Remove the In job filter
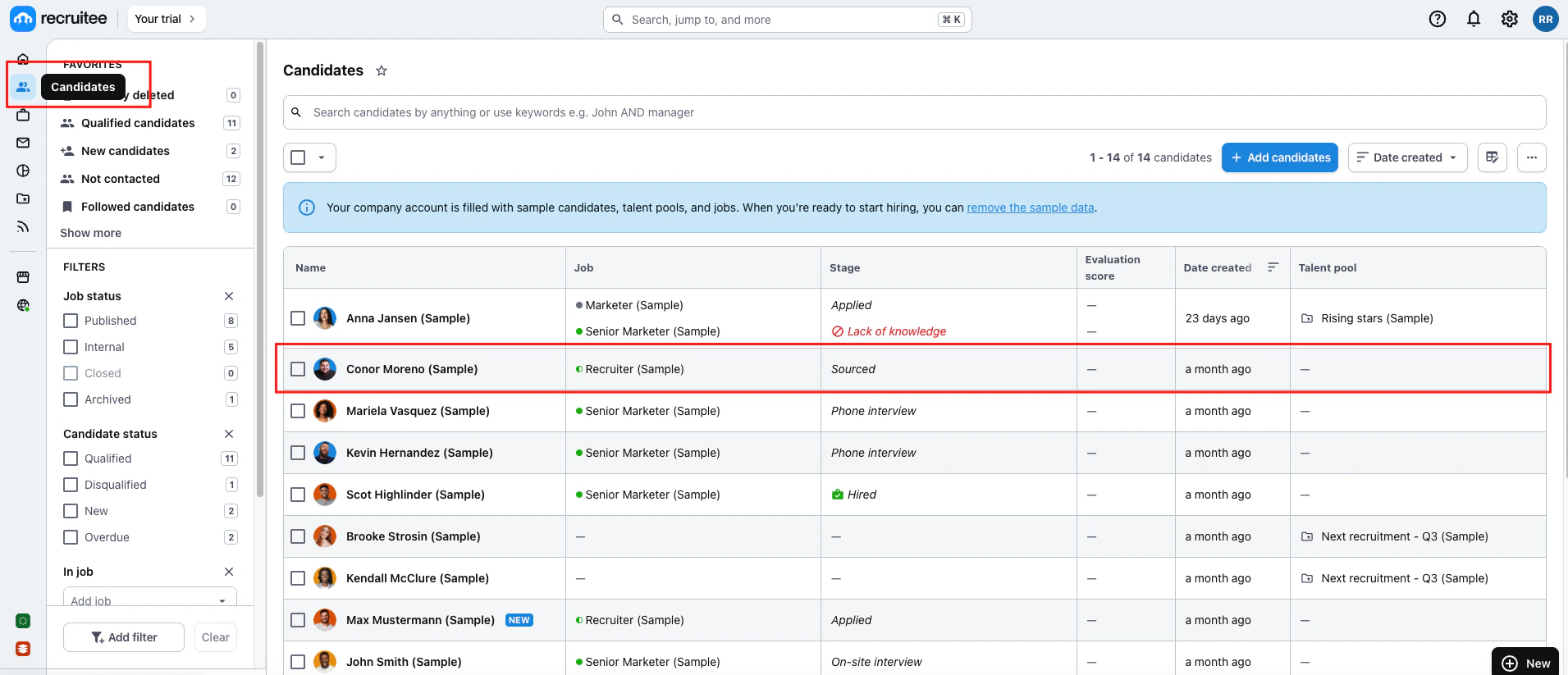This screenshot has height=675, width=1568. click(229, 572)
